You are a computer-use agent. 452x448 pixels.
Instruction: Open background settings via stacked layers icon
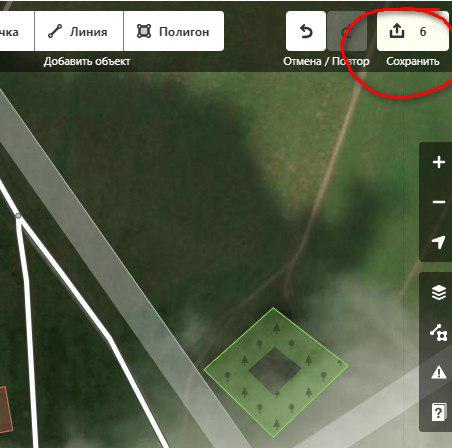[x=439, y=293]
